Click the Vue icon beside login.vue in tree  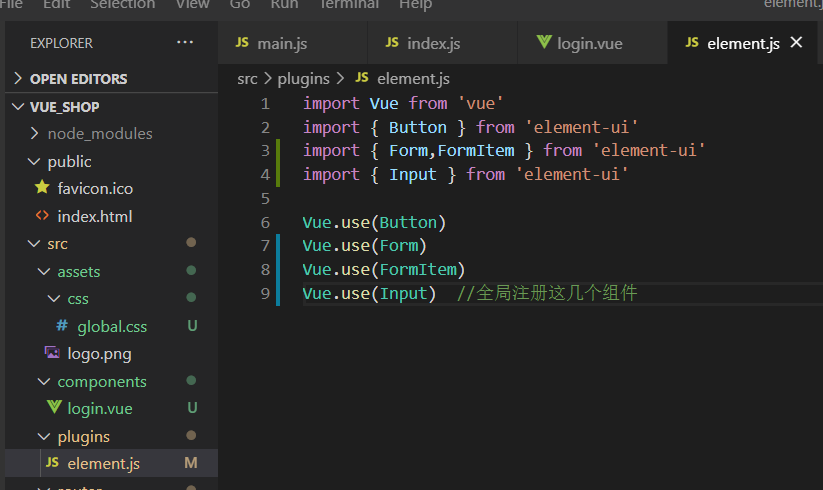click(54, 407)
